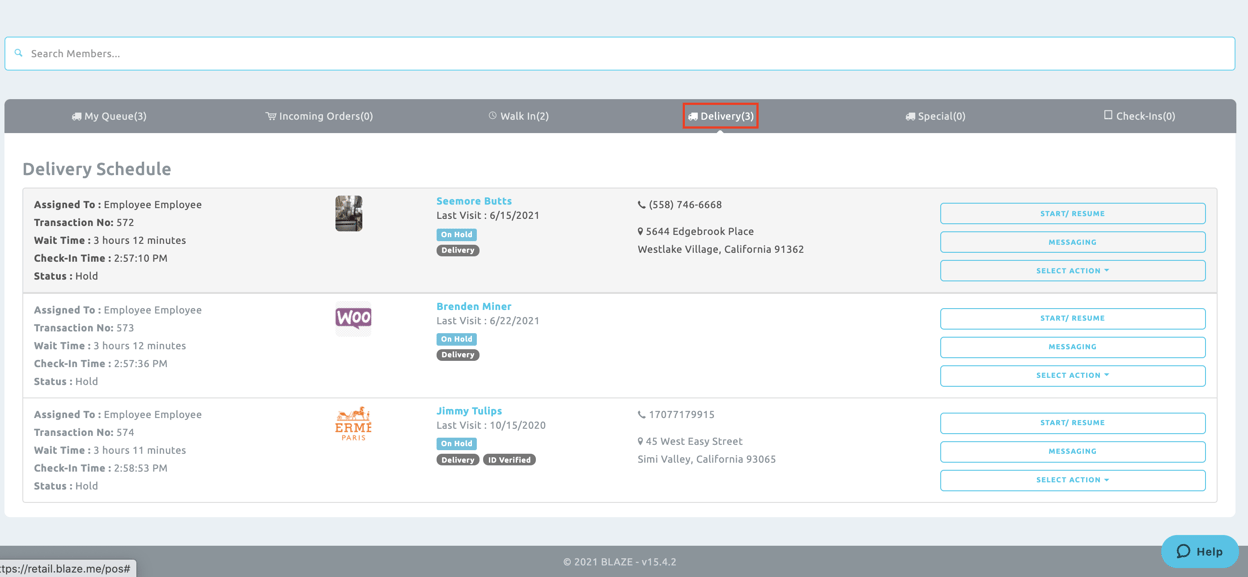This screenshot has height=577, width=1248.
Task: Click On Hold badge for Jimmy Tulips
Action: click(x=457, y=443)
